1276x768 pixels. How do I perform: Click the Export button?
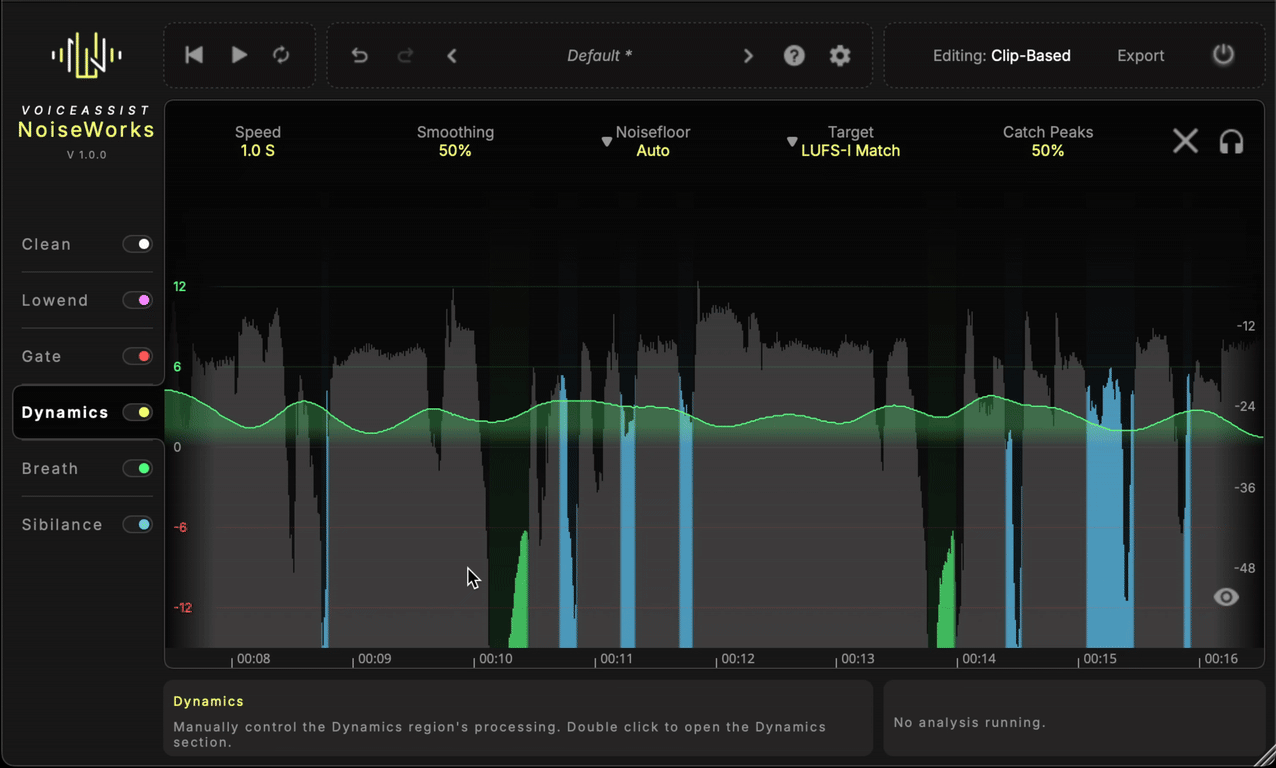tap(1140, 56)
